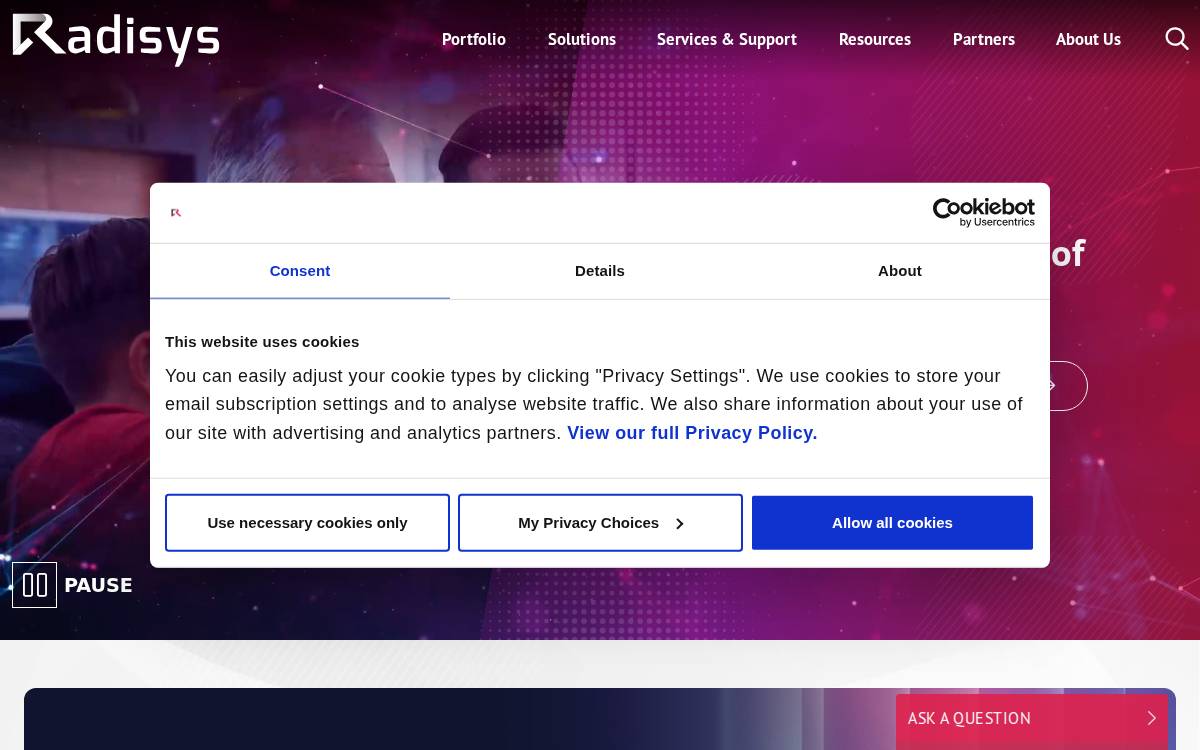The image size is (1200, 750).
Task: Open View our full Privacy Policy link
Action: pyautogui.click(x=692, y=433)
